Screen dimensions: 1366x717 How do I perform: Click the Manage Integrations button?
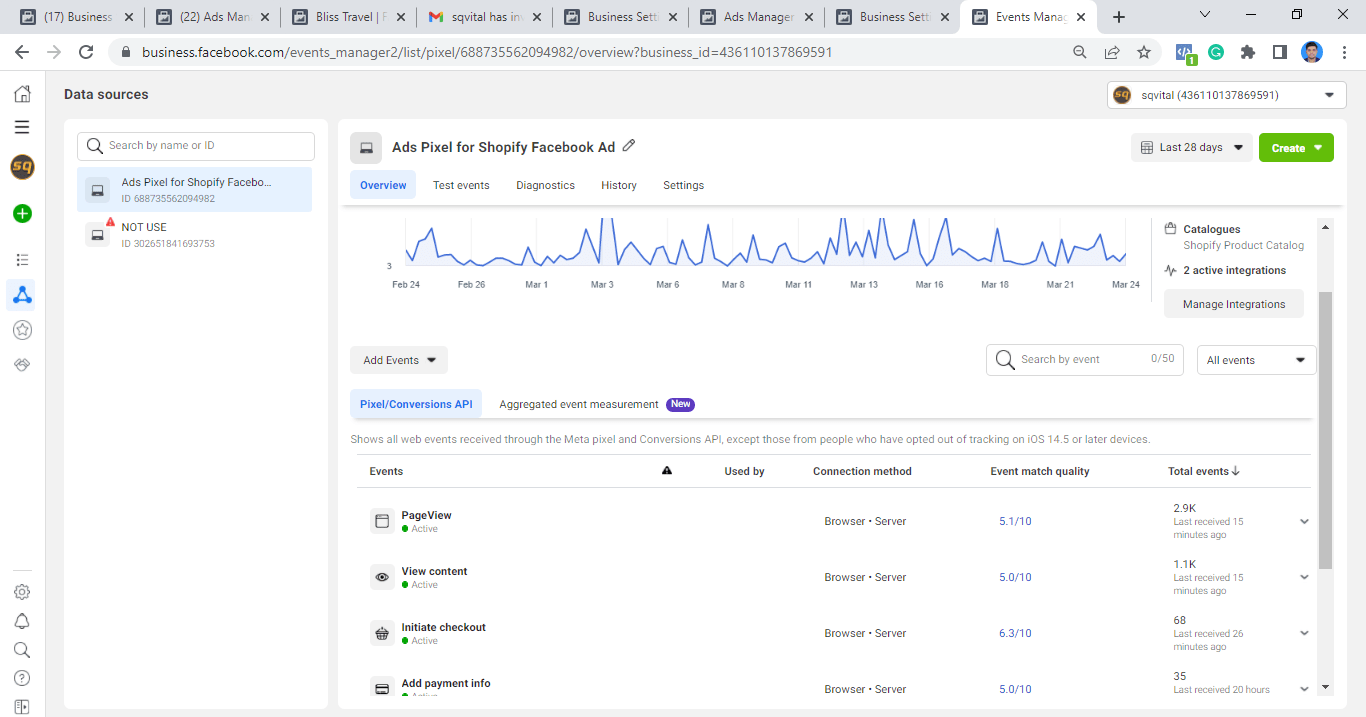point(1233,304)
